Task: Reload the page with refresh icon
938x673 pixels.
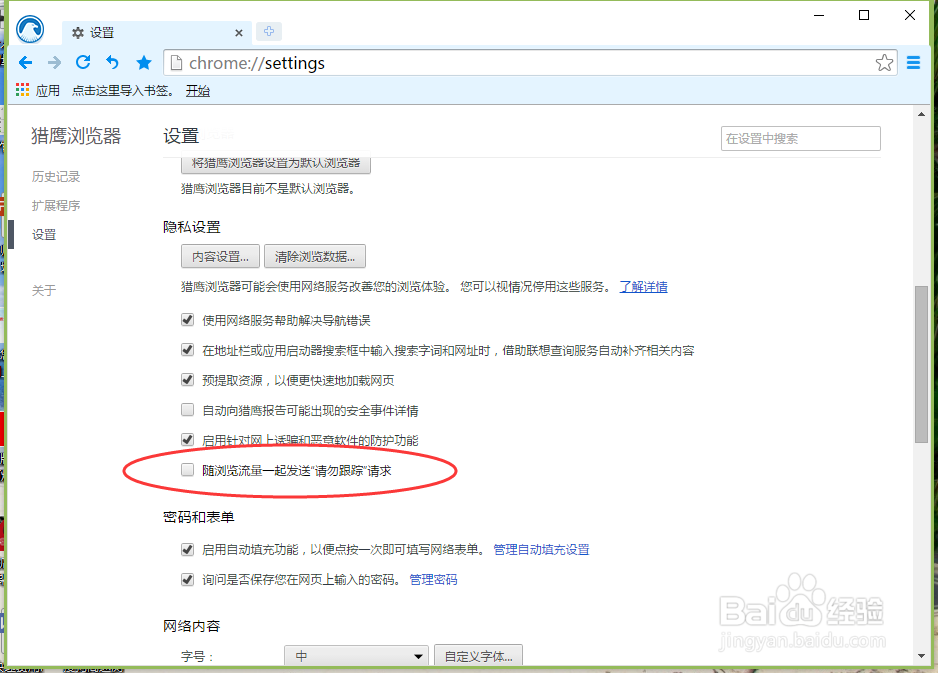Action: pyautogui.click(x=83, y=62)
